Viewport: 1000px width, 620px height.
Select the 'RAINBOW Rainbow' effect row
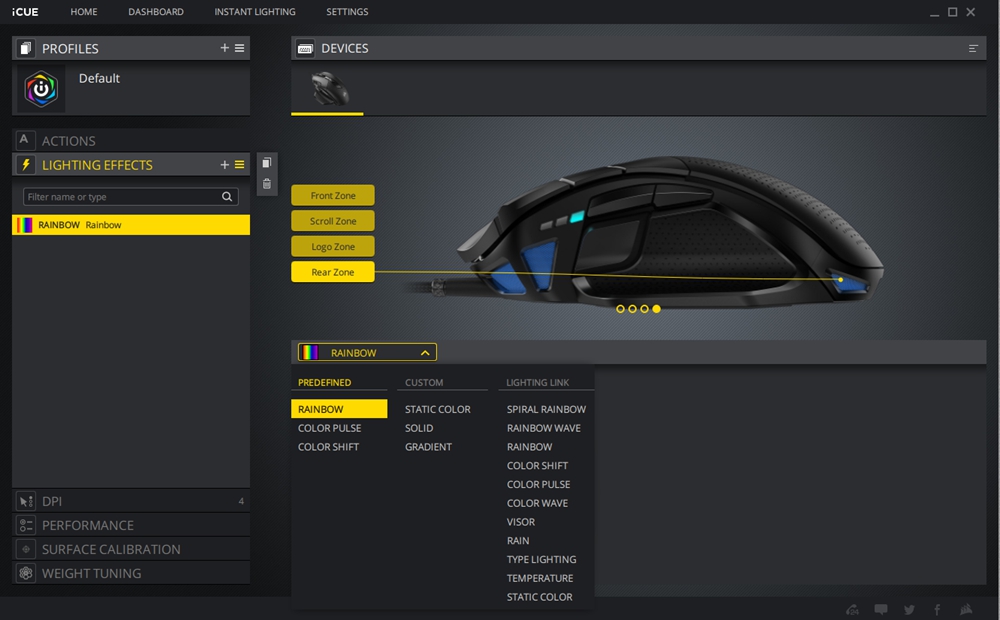tap(131, 225)
